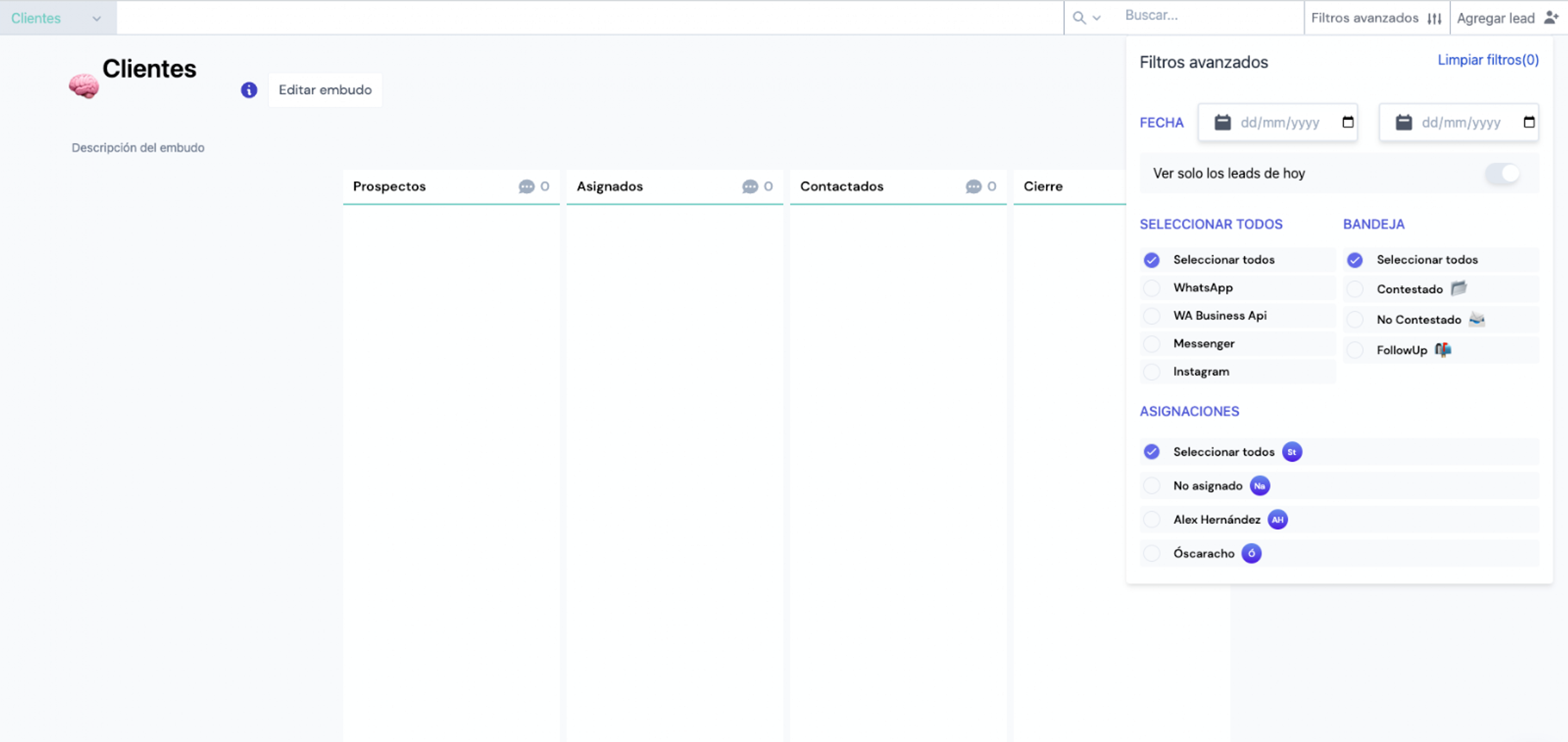The width and height of the screenshot is (1568, 742).
Task: Click the Descripción del embudo text
Action: tap(138, 148)
